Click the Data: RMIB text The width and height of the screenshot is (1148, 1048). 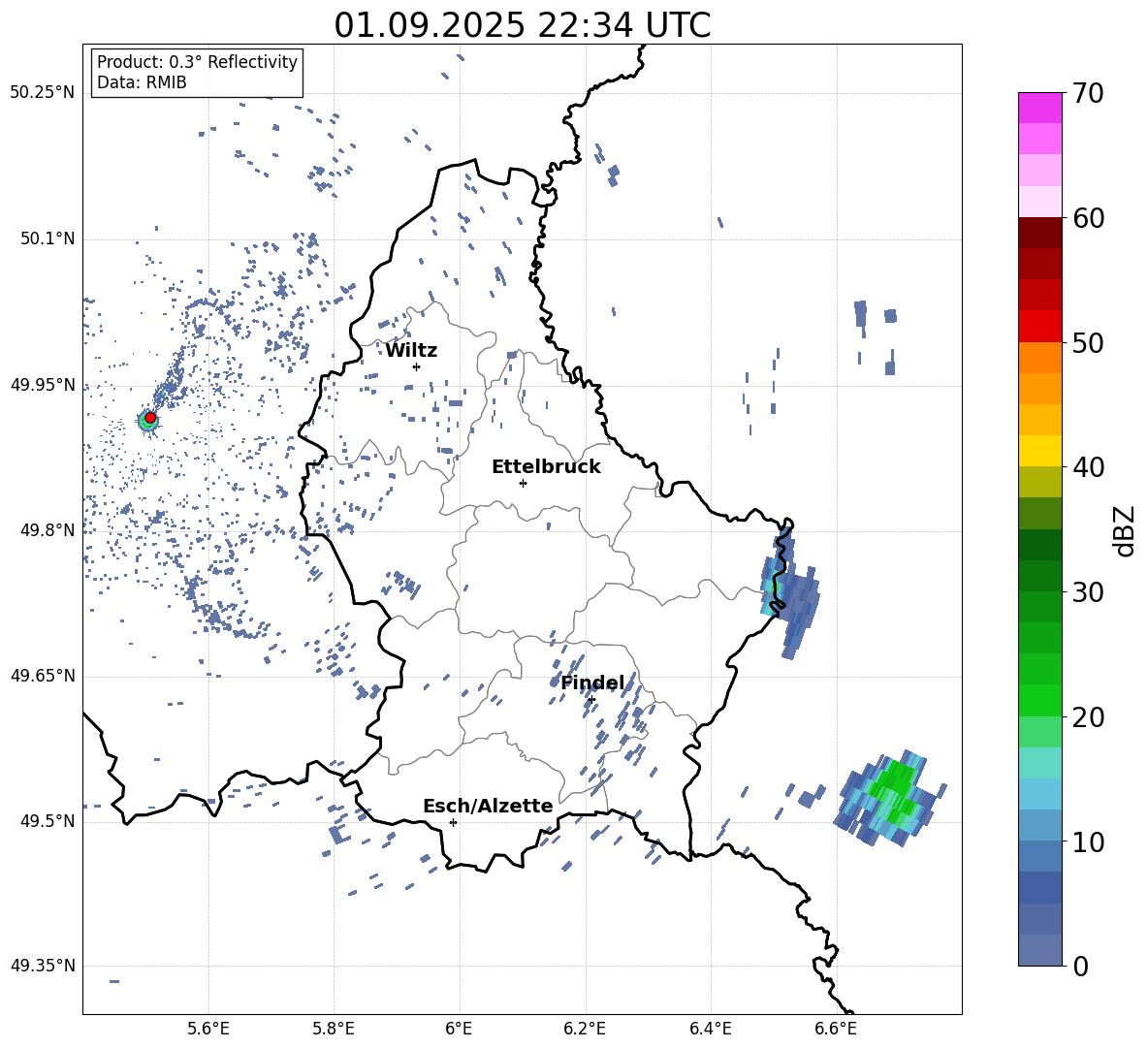click(x=142, y=82)
